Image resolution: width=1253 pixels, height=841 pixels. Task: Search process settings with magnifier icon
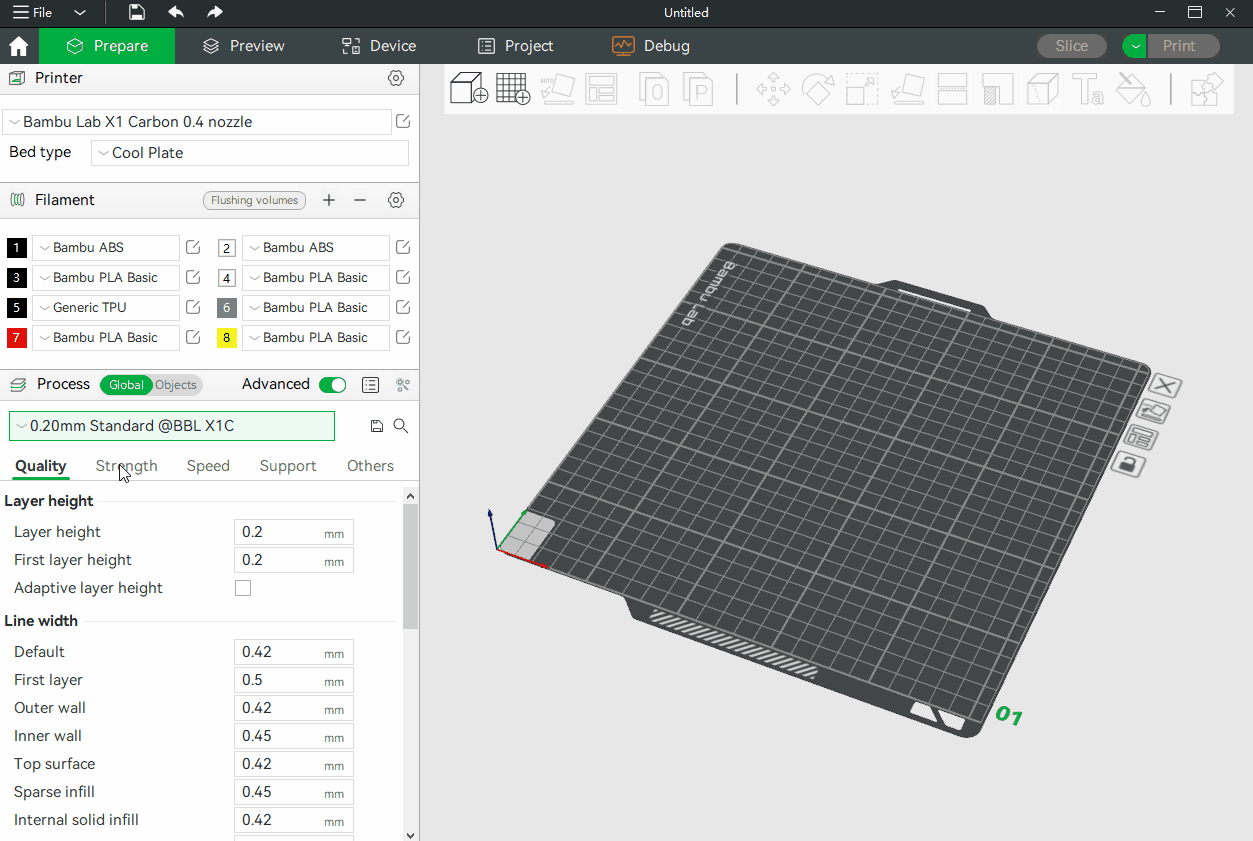click(401, 426)
